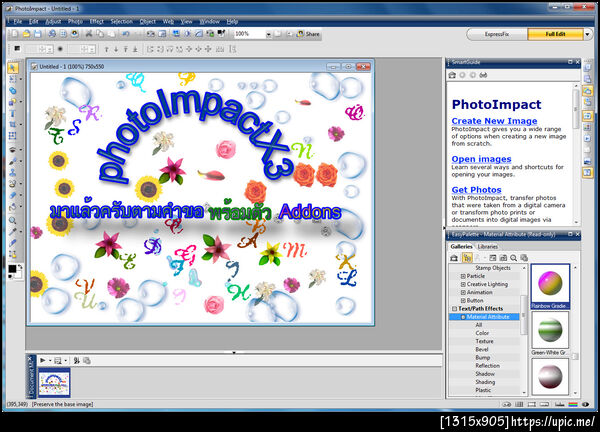Switch to the Libraries tab
This screenshot has width=600, height=432.
[x=488, y=246]
